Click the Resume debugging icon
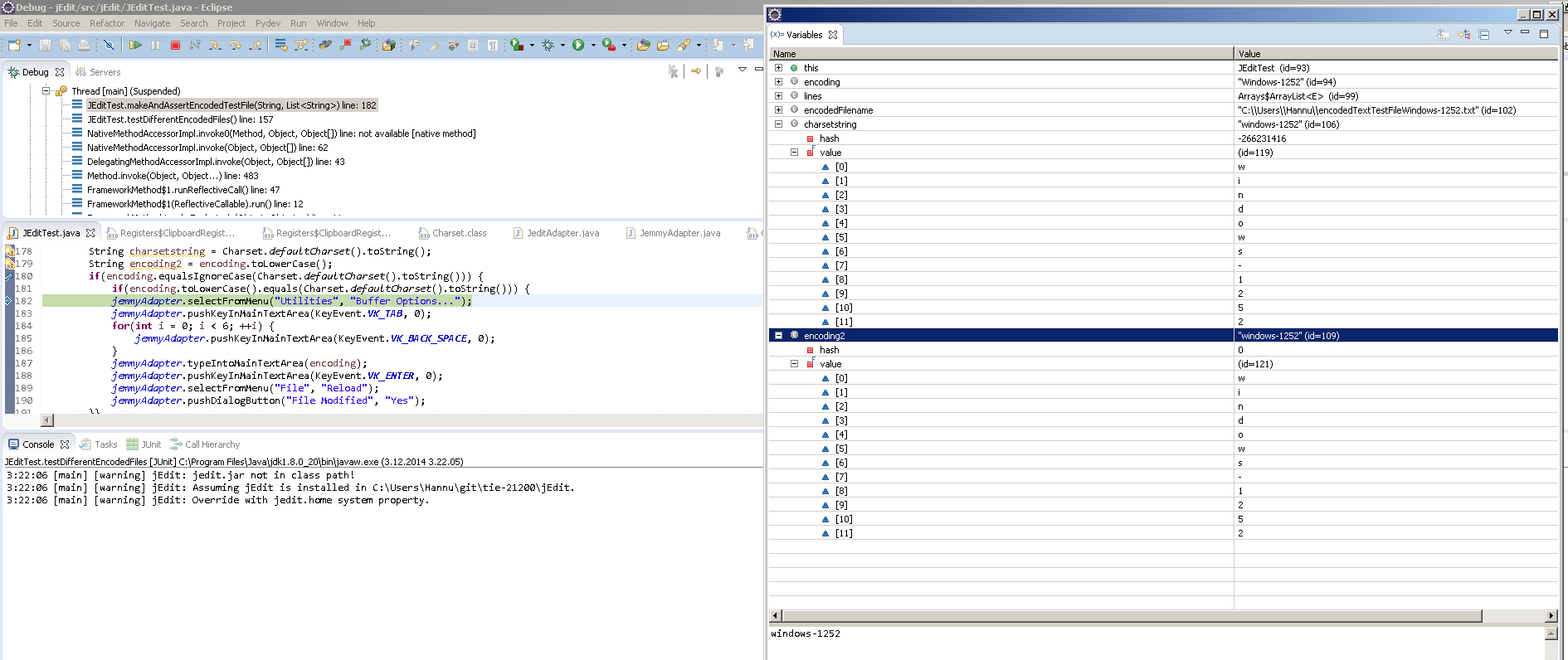Screen dimensions: 1568x660 [x=135, y=45]
